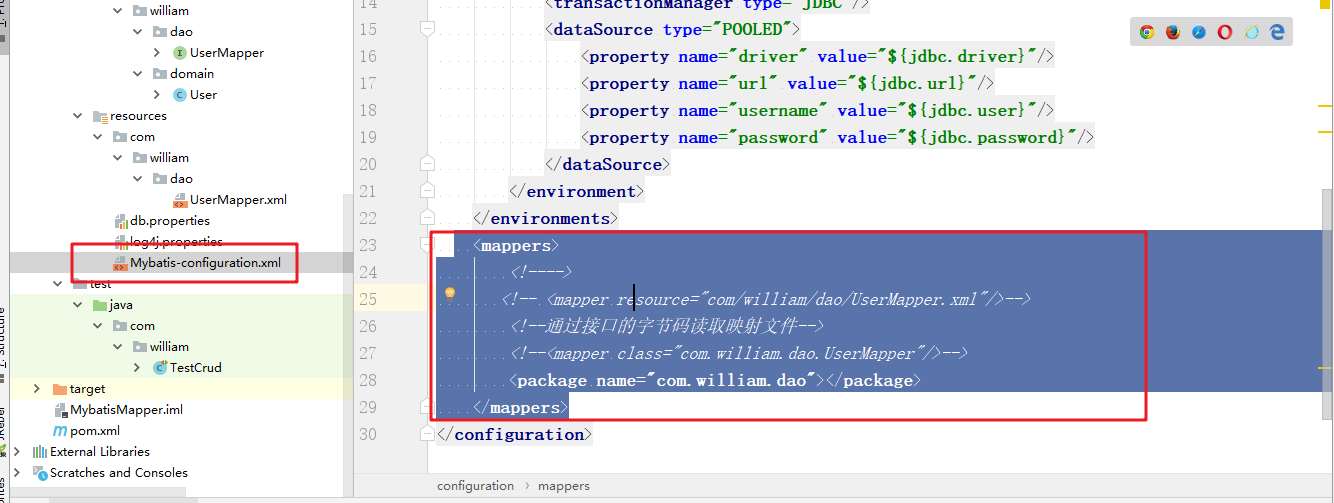The width and height of the screenshot is (1334, 503).
Task: Open preview in Chrome browser icon
Action: click(1146, 32)
